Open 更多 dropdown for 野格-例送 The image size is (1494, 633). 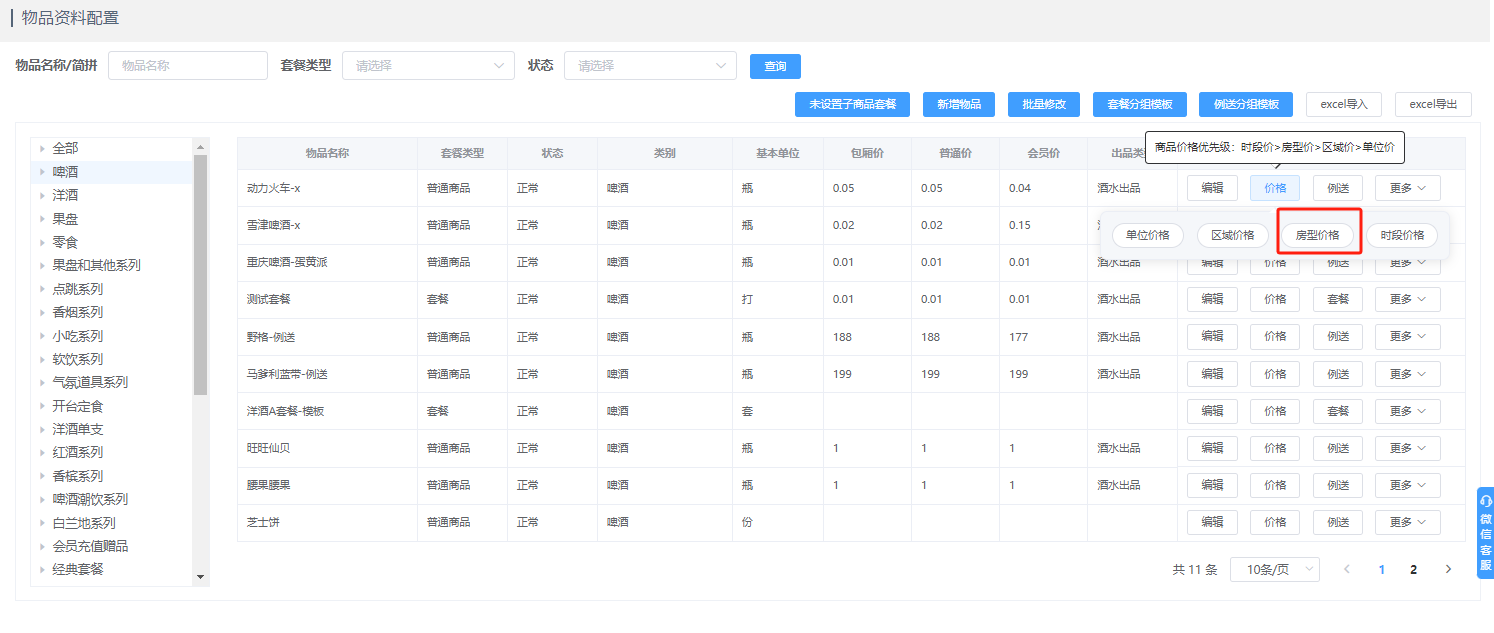[x=1407, y=337]
